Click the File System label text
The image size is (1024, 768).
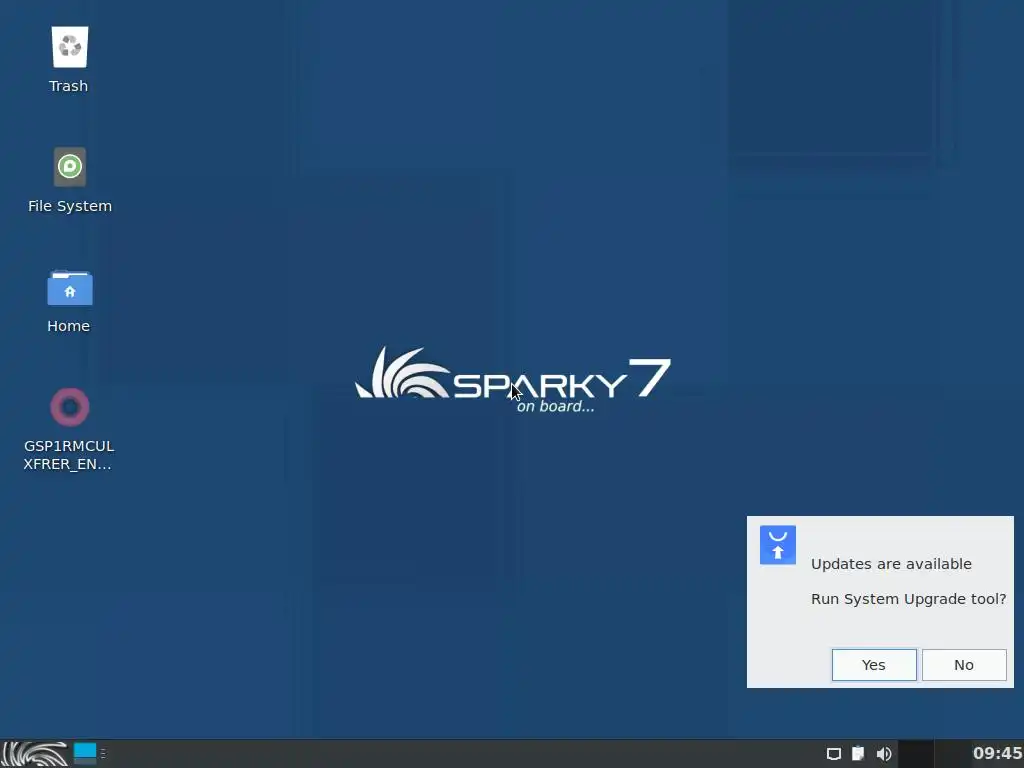(x=70, y=206)
